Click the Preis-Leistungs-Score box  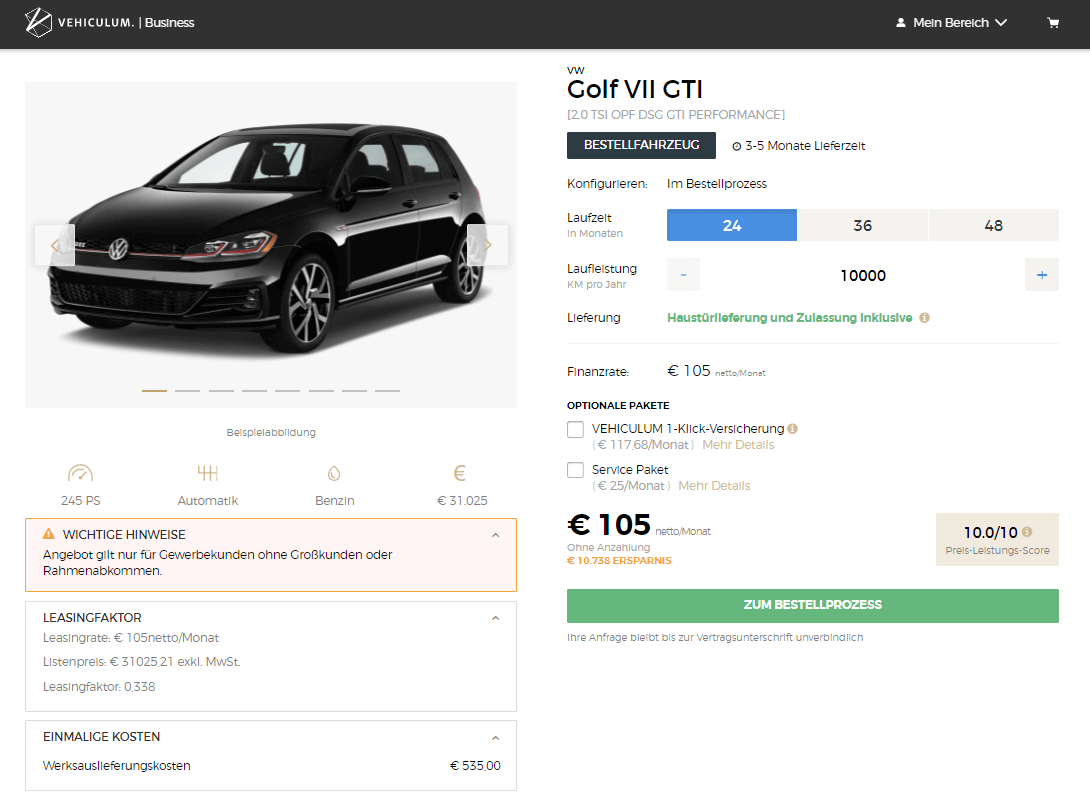tap(998, 539)
